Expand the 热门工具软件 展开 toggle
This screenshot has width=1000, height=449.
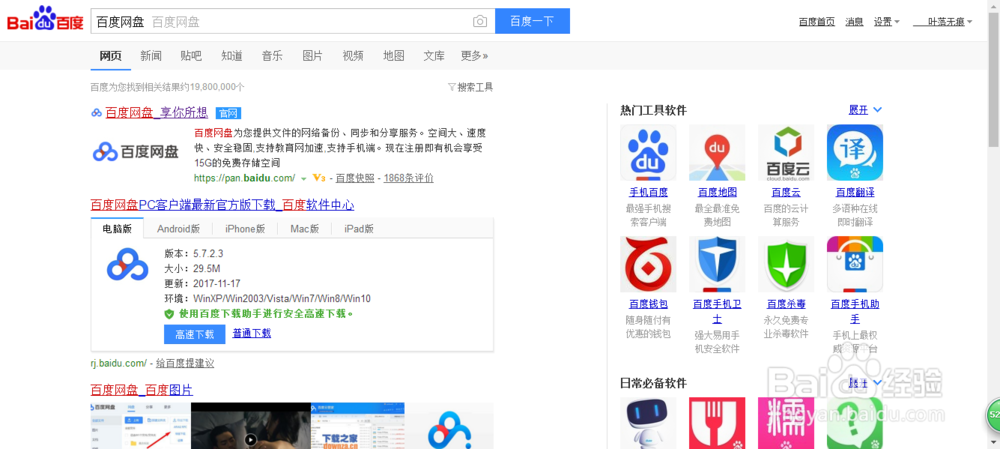point(865,110)
